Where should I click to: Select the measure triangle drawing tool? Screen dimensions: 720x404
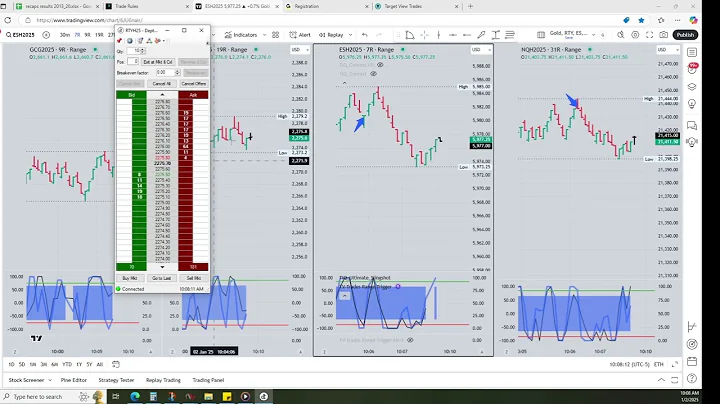tap(410, 35)
